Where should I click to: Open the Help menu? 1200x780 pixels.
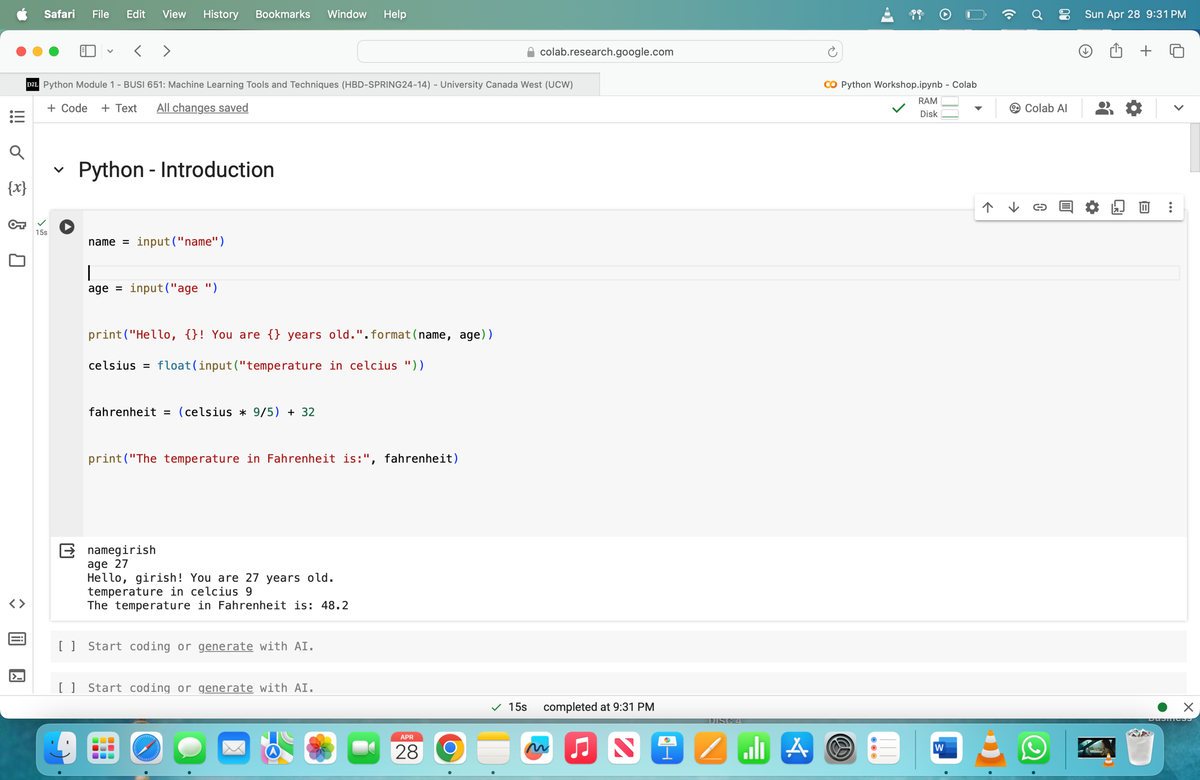click(395, 14)
